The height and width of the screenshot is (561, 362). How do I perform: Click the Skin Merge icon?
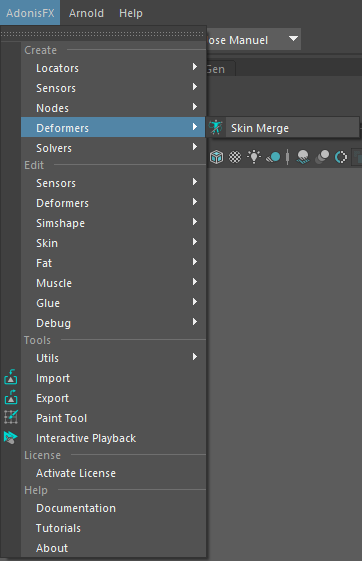tap(216, 128)
